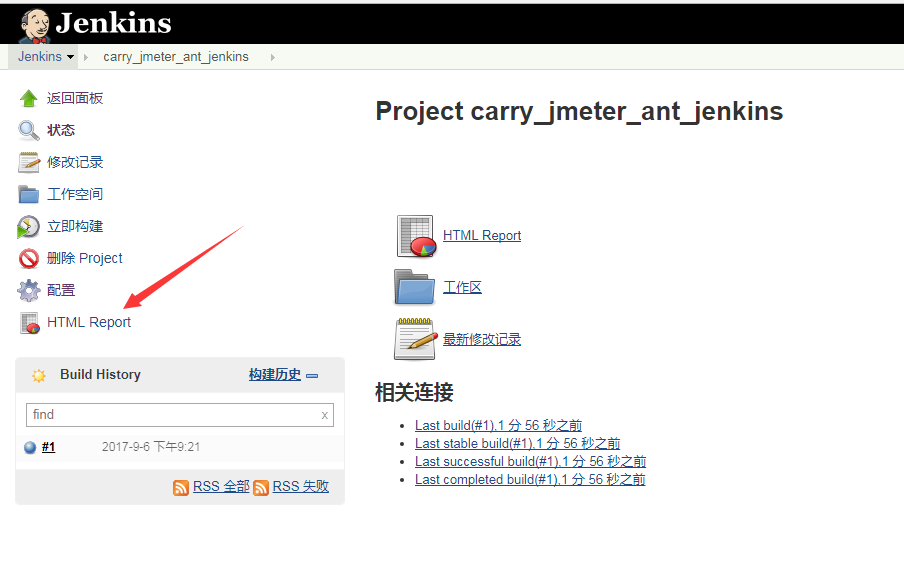Choose 删除 Project in the sidebar
Image resolution: width=904 pixels, height=583 pixels.
click(x=85, y=258)
